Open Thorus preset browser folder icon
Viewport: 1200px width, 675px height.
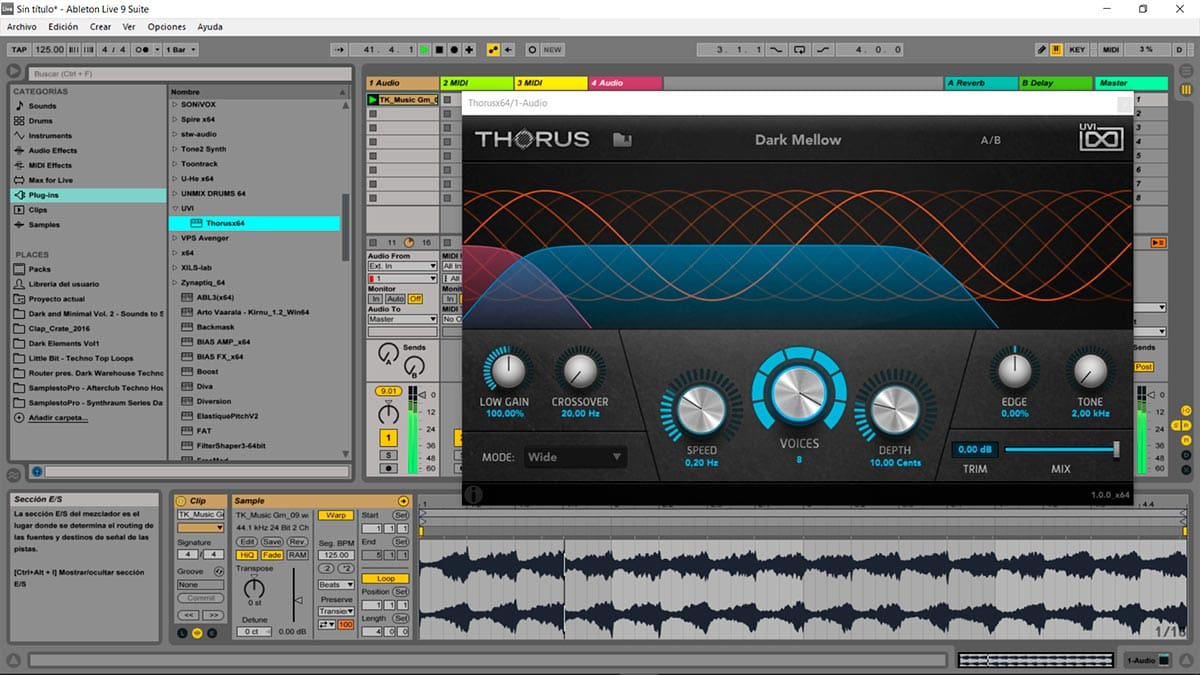[x=622, y=140]
